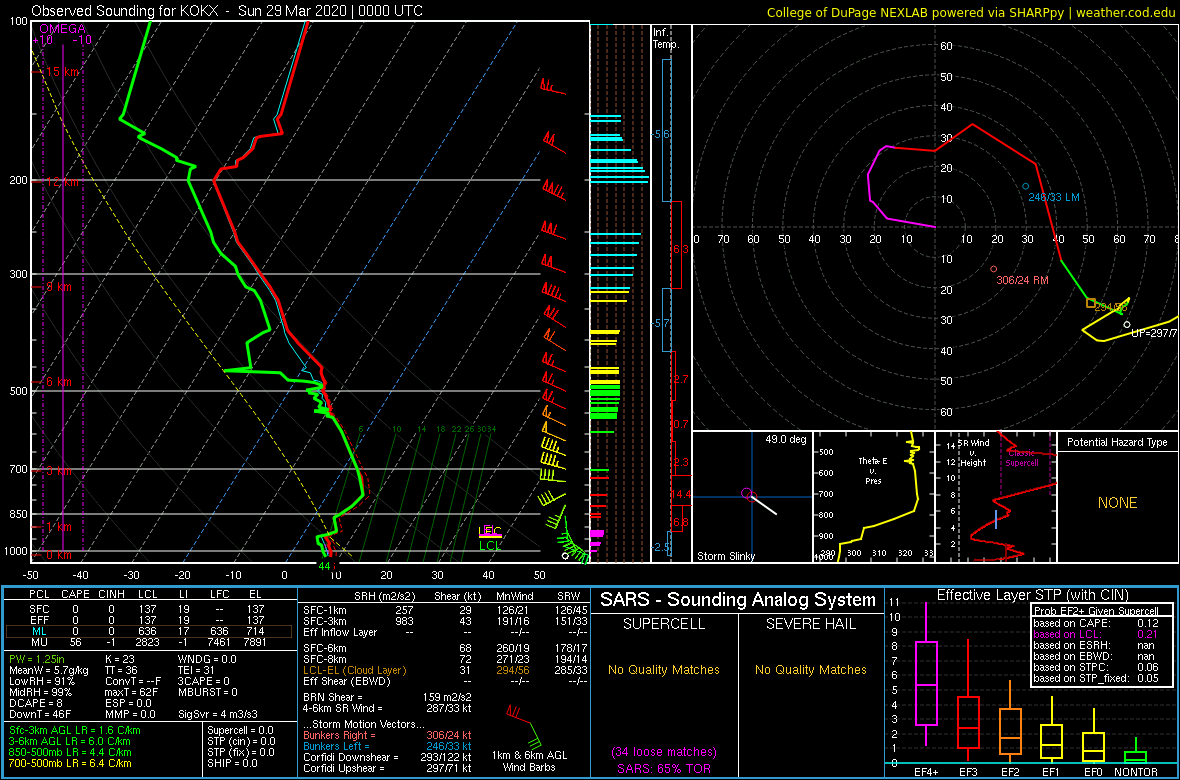Click the green 'LCL' label on the skew-T
The width and height of the screenshot is (1180, 780).
491,545
